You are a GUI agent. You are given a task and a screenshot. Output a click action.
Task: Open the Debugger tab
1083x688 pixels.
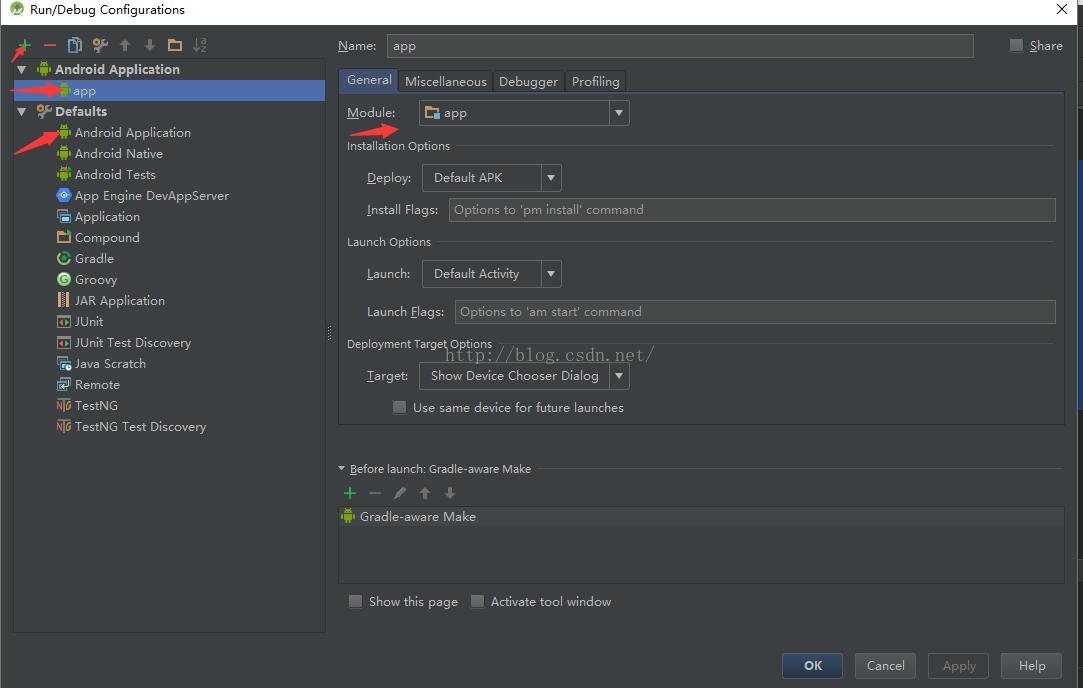(x=528, y=82)
